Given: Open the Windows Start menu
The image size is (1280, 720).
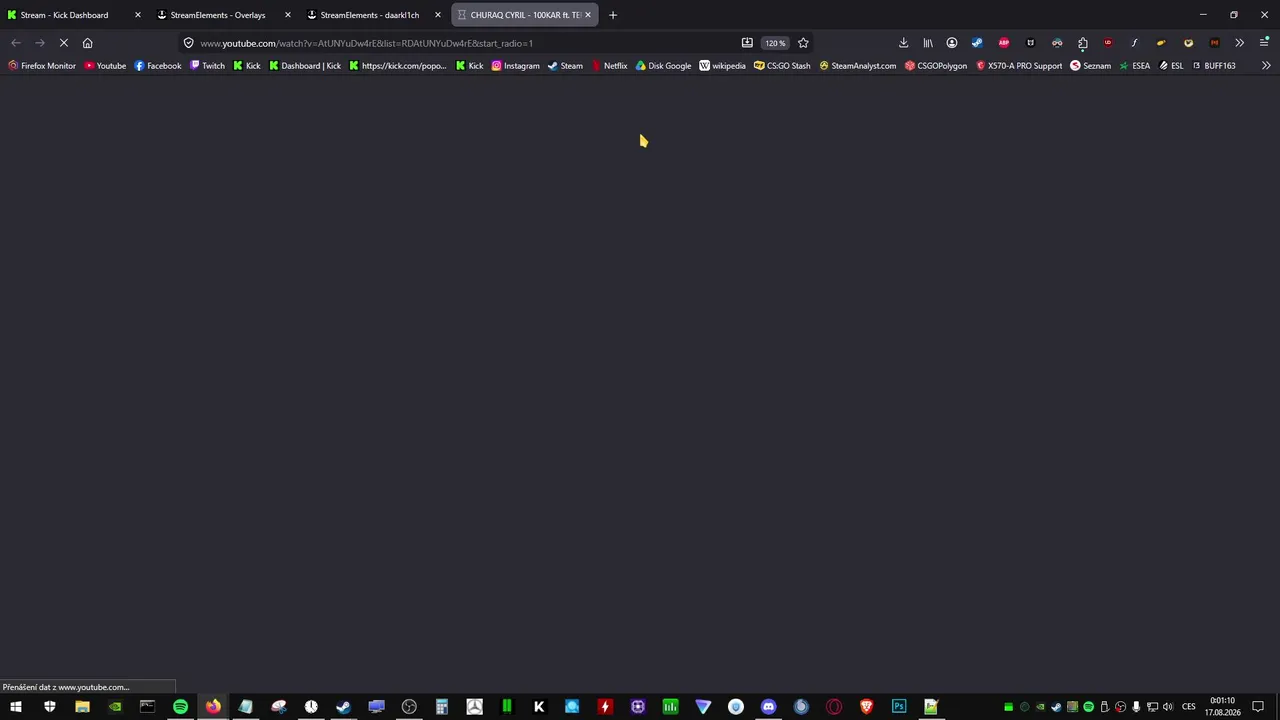Looking at the screenshot, I should [16, 707].
